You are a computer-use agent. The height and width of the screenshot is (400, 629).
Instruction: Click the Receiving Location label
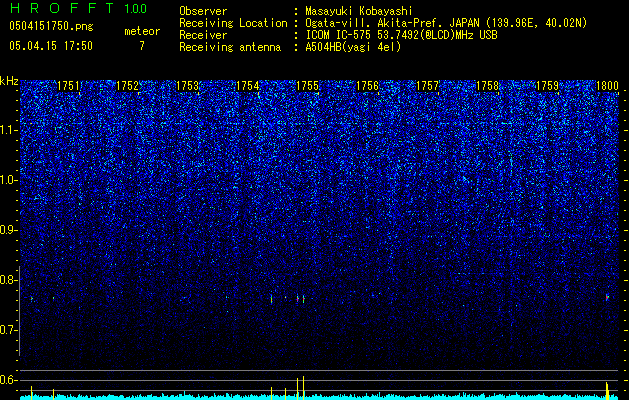[x=233, y=23]
